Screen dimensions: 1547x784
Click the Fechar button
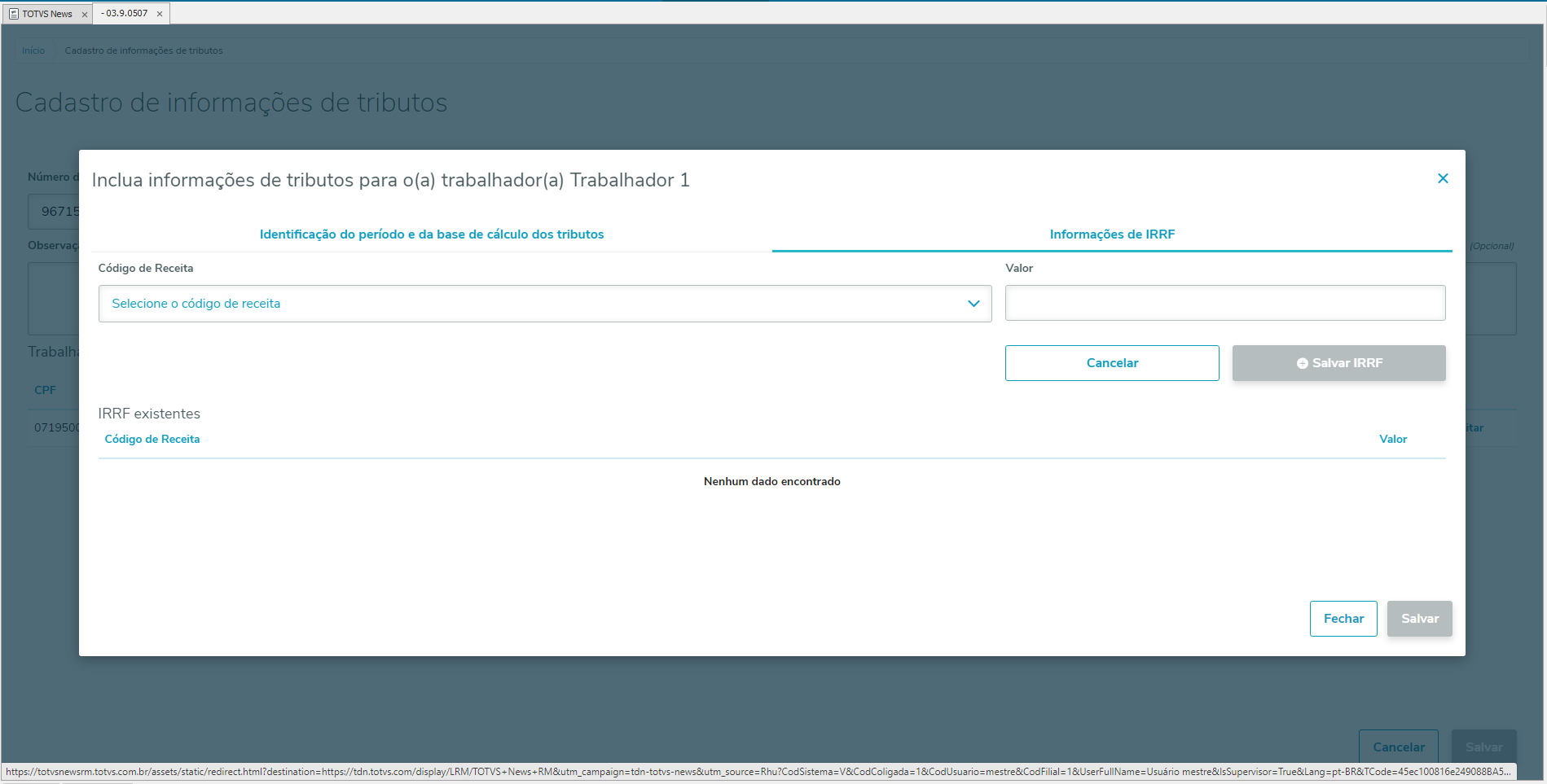(x=1343, y=619)
